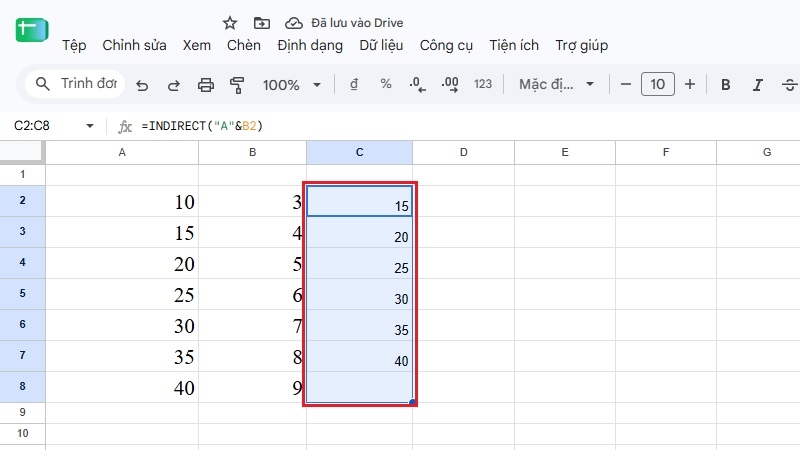Click cell C4 showing 25
The width and height of the screenshot is (800, 450).
[360, 263]
